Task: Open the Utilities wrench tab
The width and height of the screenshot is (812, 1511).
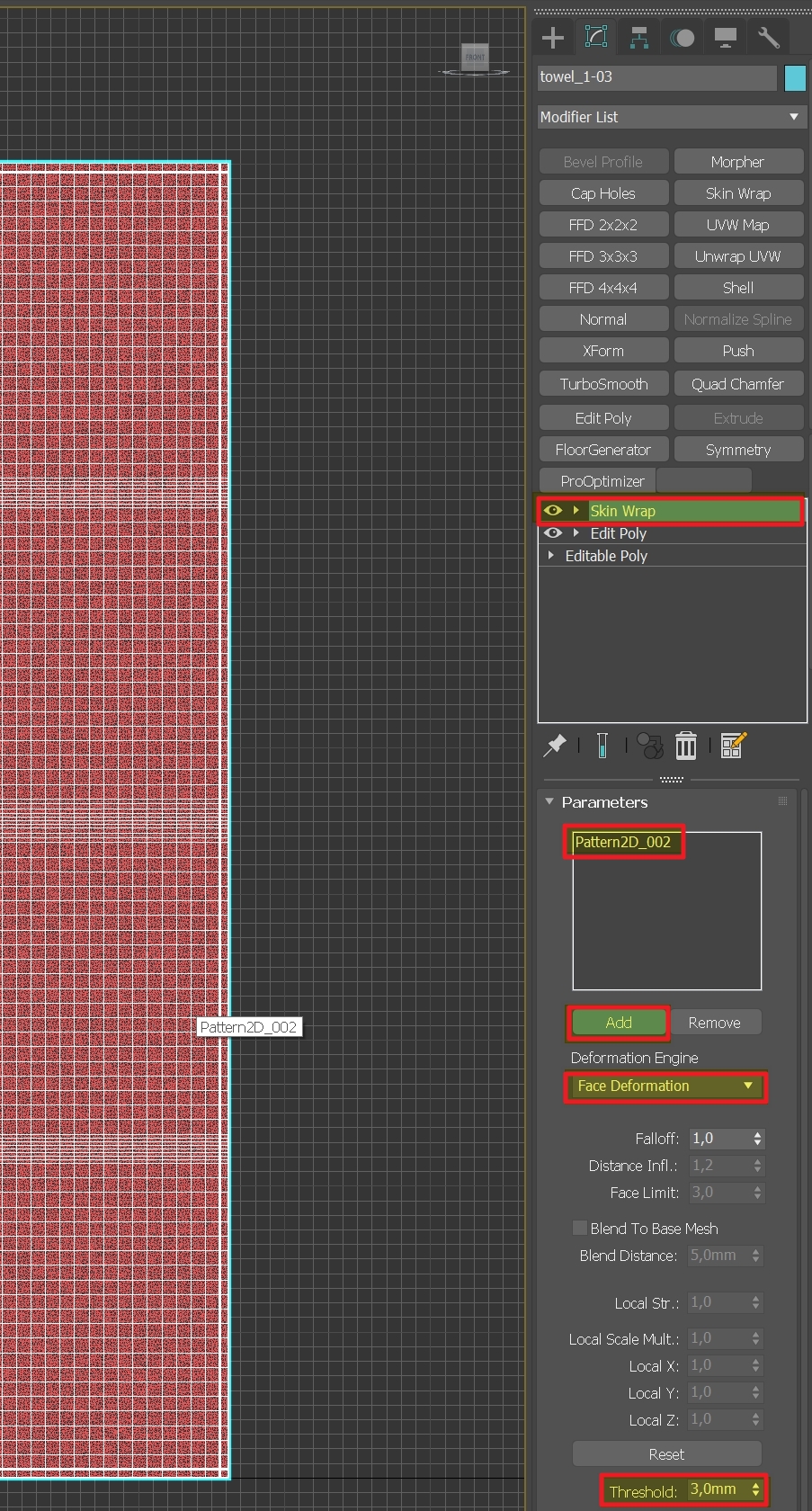Action: (x=768, y=38)
